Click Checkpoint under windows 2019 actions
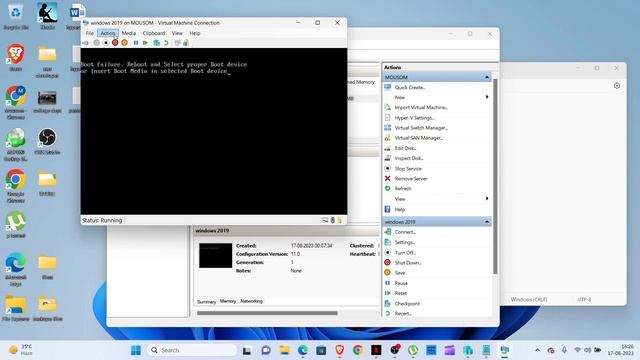The width and height of the screenshot is (640, 360). click(407, 304)
